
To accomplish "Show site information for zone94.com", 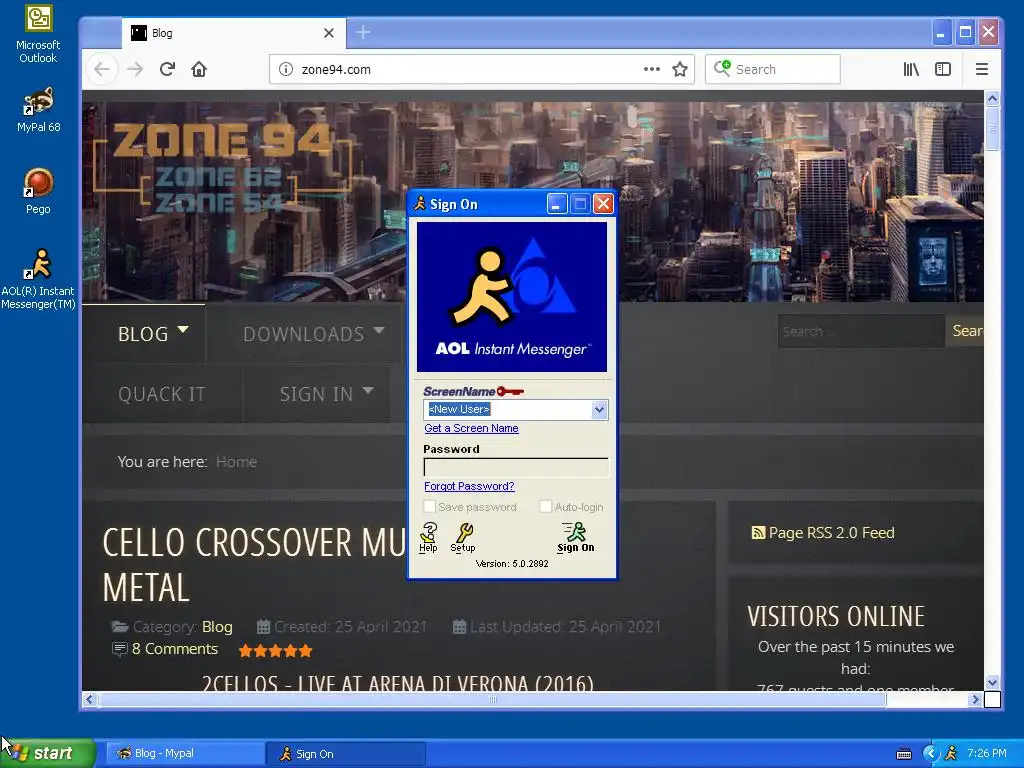I will coord(285,69).
